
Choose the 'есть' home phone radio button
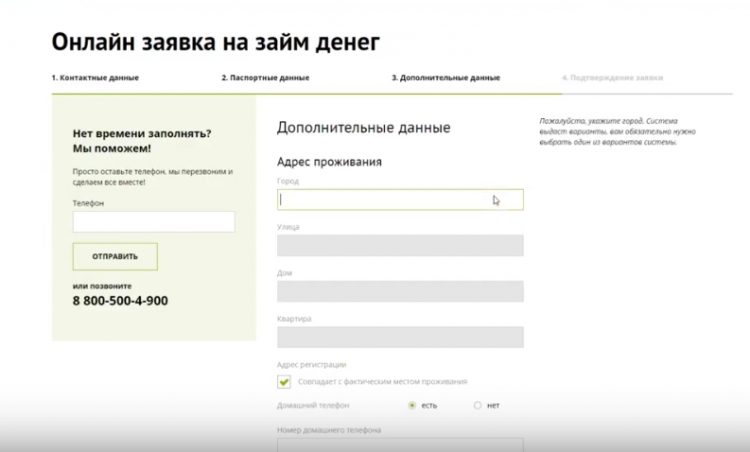tap(412, 405)
